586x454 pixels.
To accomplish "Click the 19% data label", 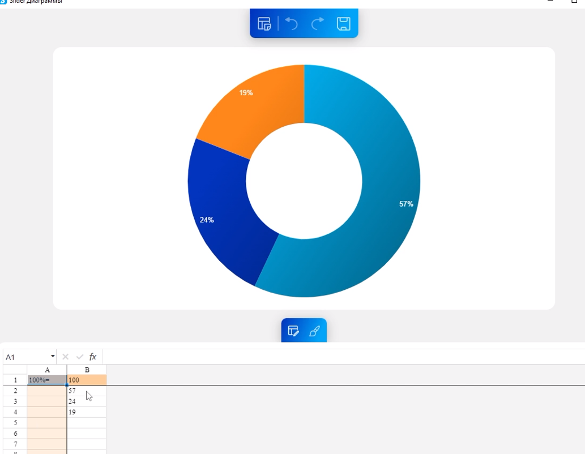I will pos(246,93).
